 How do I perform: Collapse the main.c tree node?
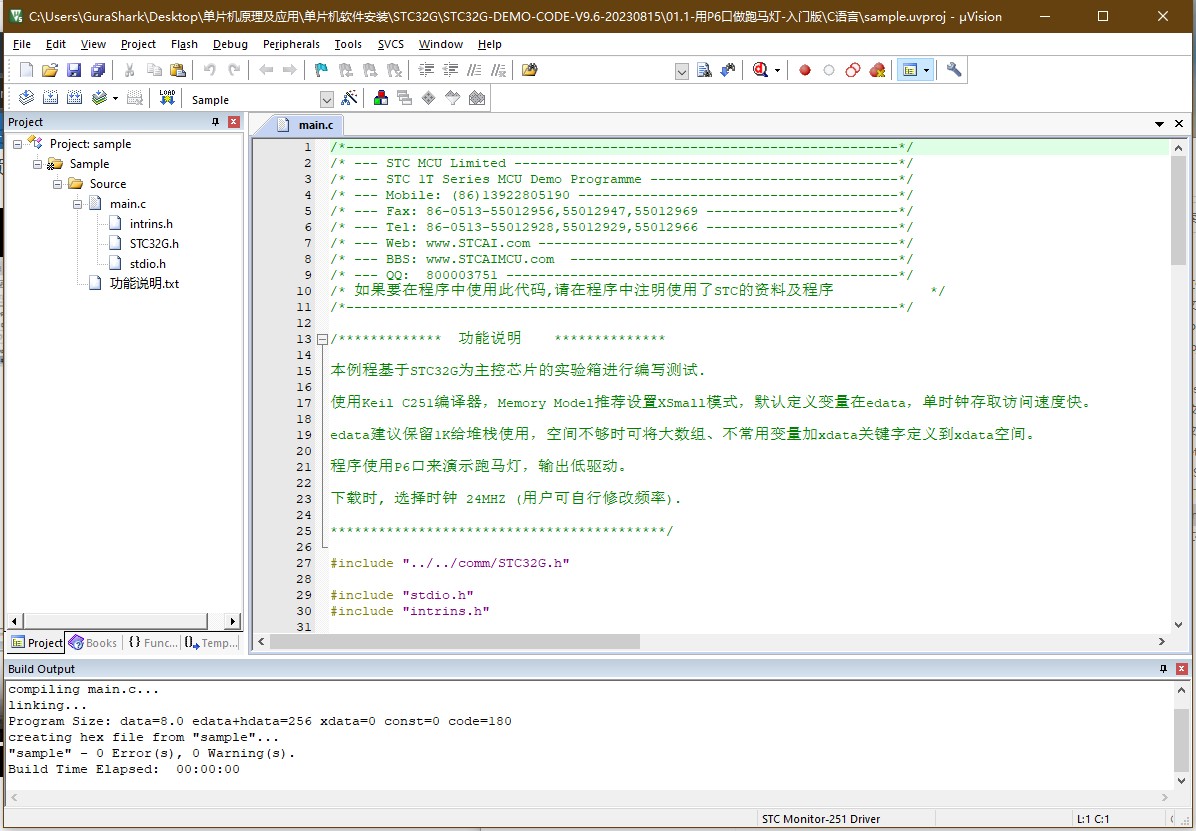pos(77,204)
